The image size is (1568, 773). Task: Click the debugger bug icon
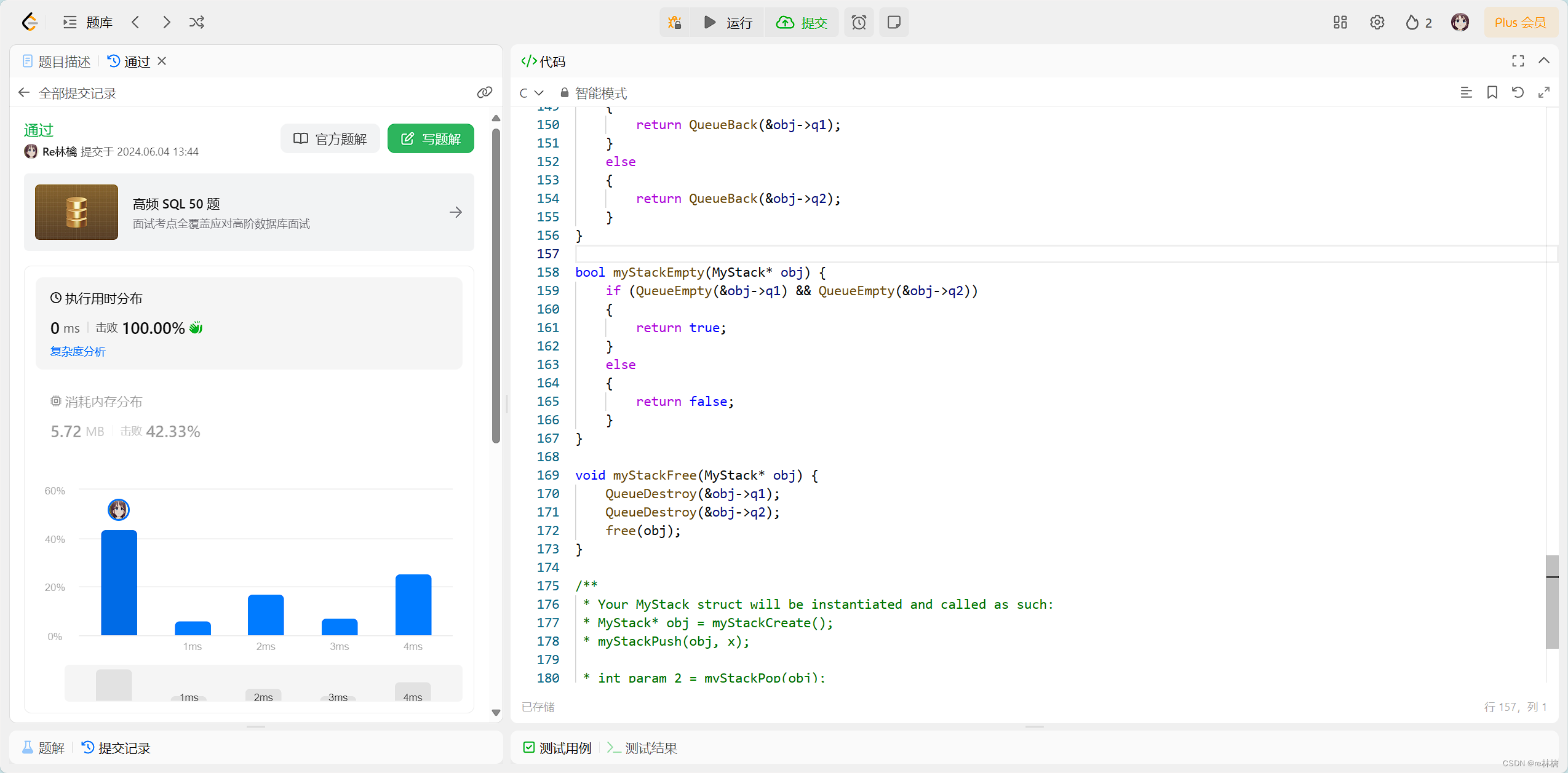tap(675, 23)
